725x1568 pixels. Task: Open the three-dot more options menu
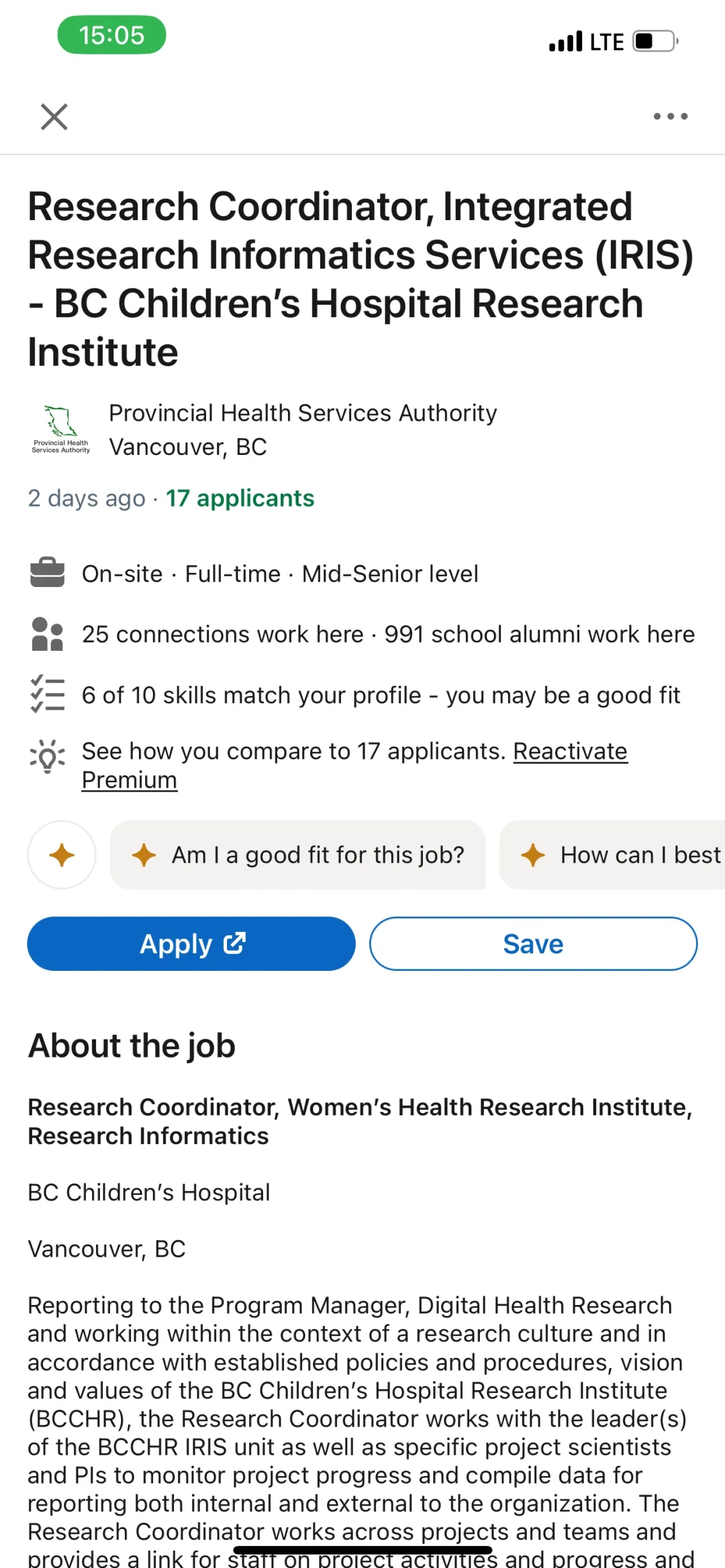(671, 117)
